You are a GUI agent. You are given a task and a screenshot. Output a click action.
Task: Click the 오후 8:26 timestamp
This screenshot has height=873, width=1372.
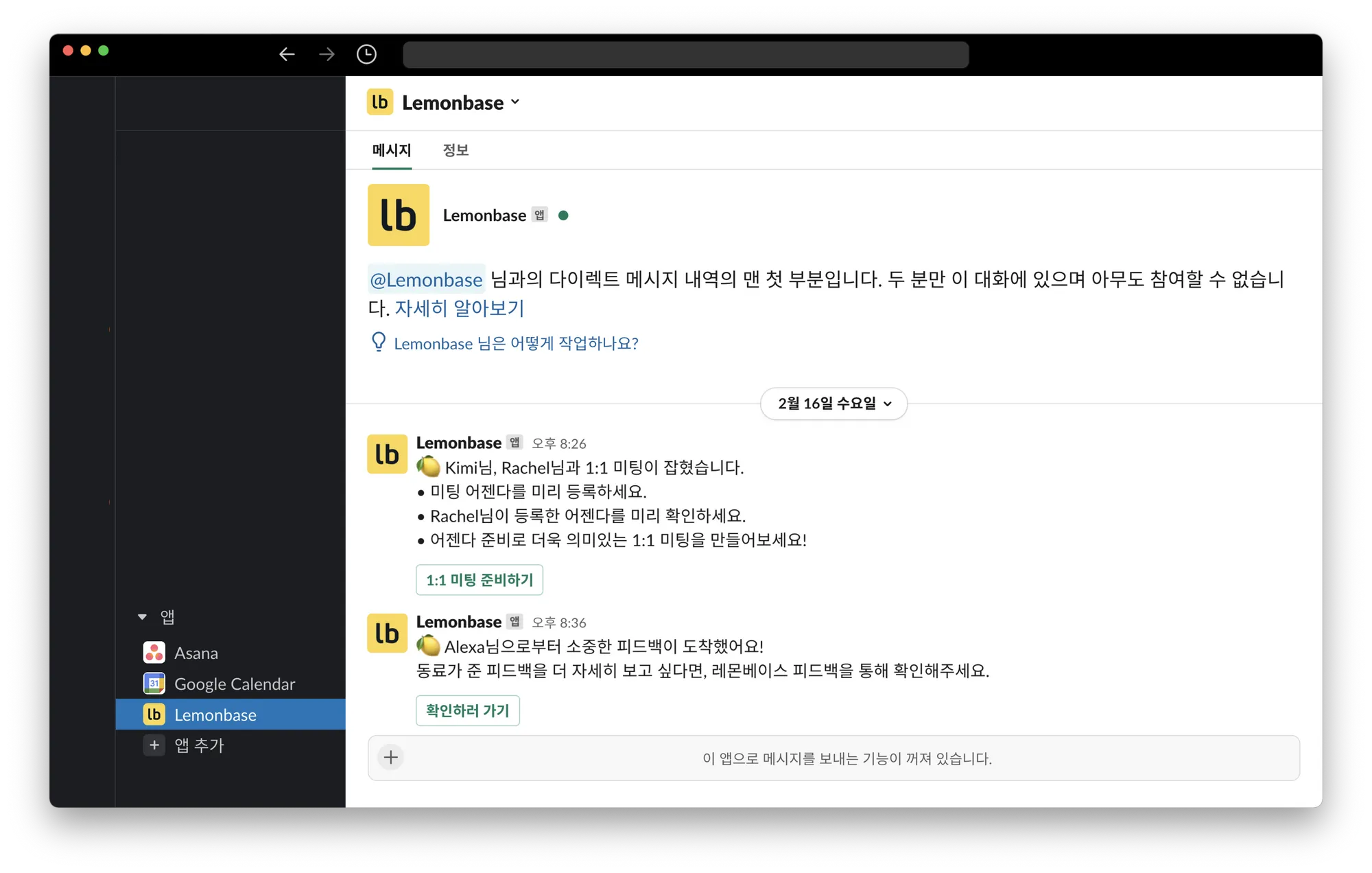point(559,443)
